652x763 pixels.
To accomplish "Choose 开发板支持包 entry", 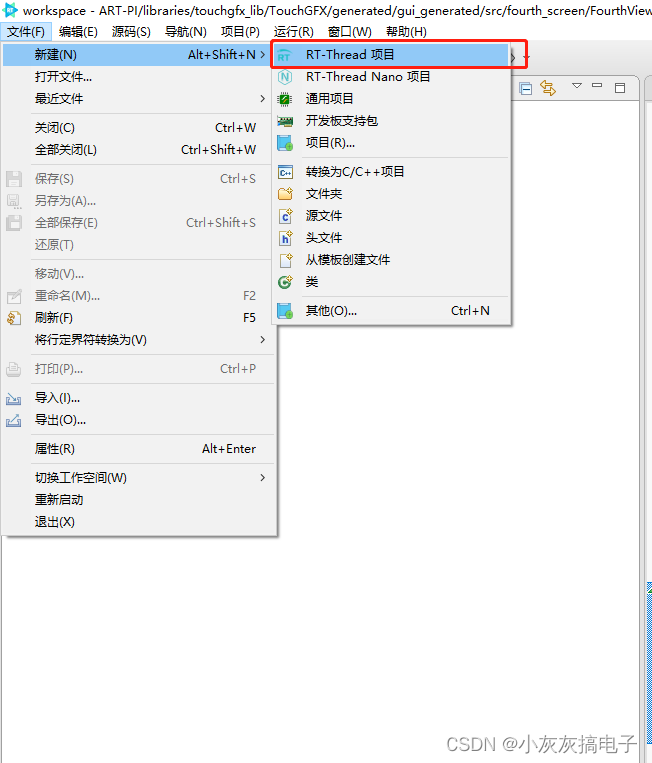I will pyautogui.click(x=391, y=121).
